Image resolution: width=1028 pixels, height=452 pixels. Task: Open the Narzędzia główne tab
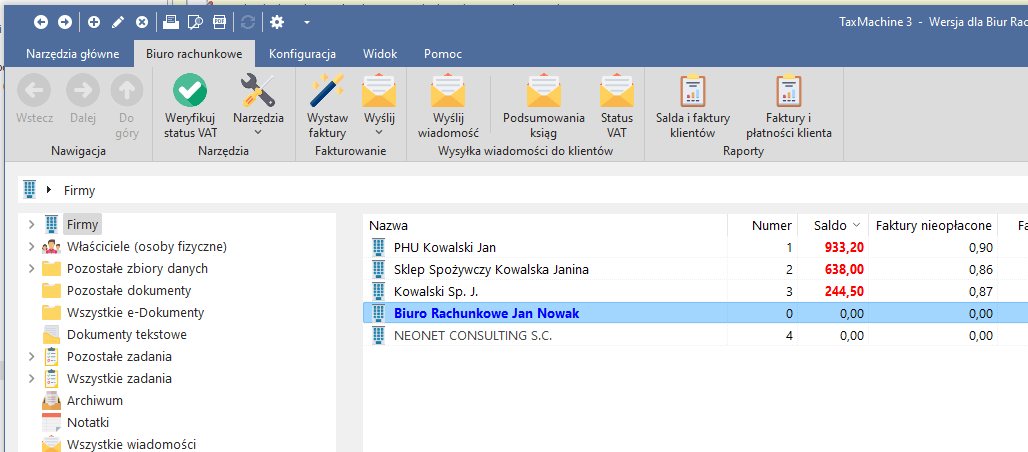coord(73,54)
